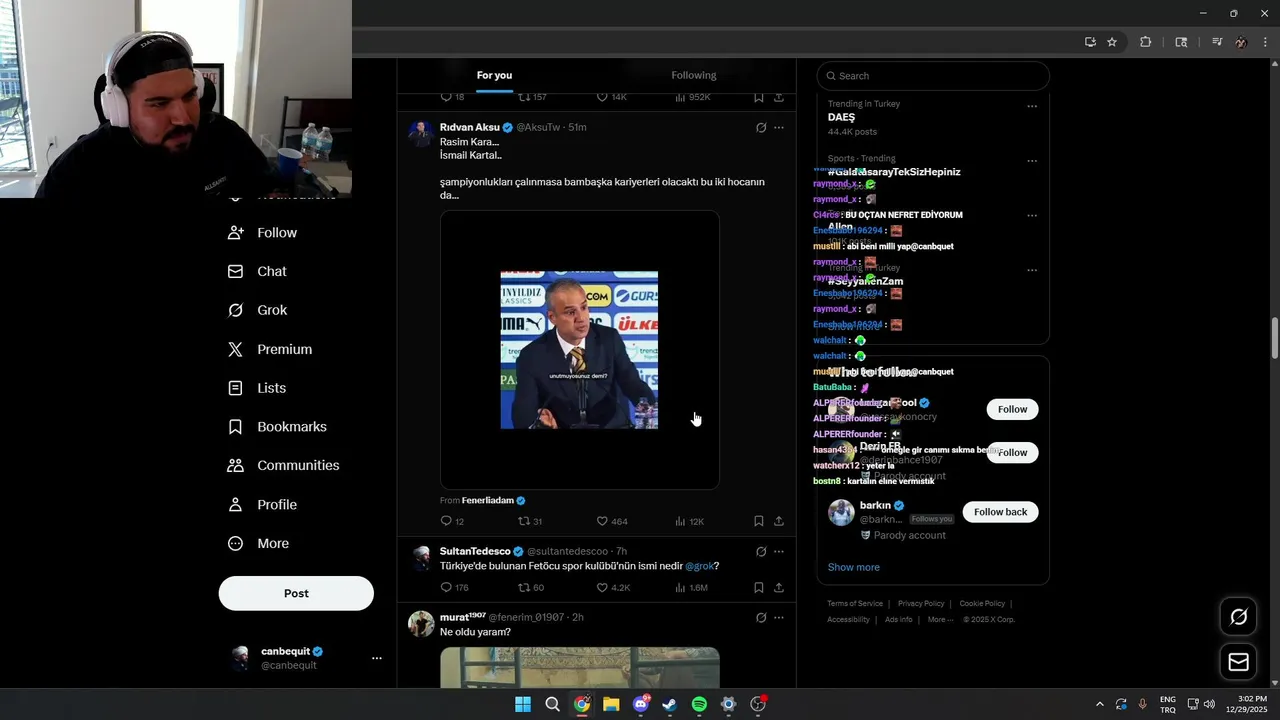Click the Search input field
The width and height of the screenshot is (1280, 720).
(933, 76)
